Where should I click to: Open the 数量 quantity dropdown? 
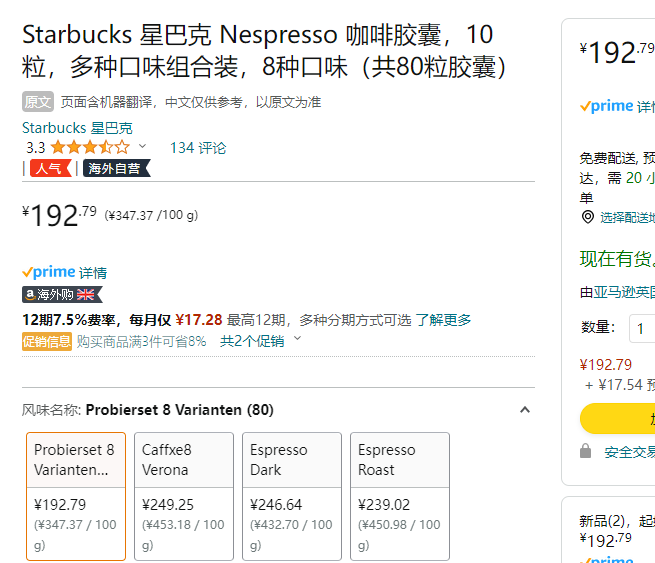(x=642, y=328)
